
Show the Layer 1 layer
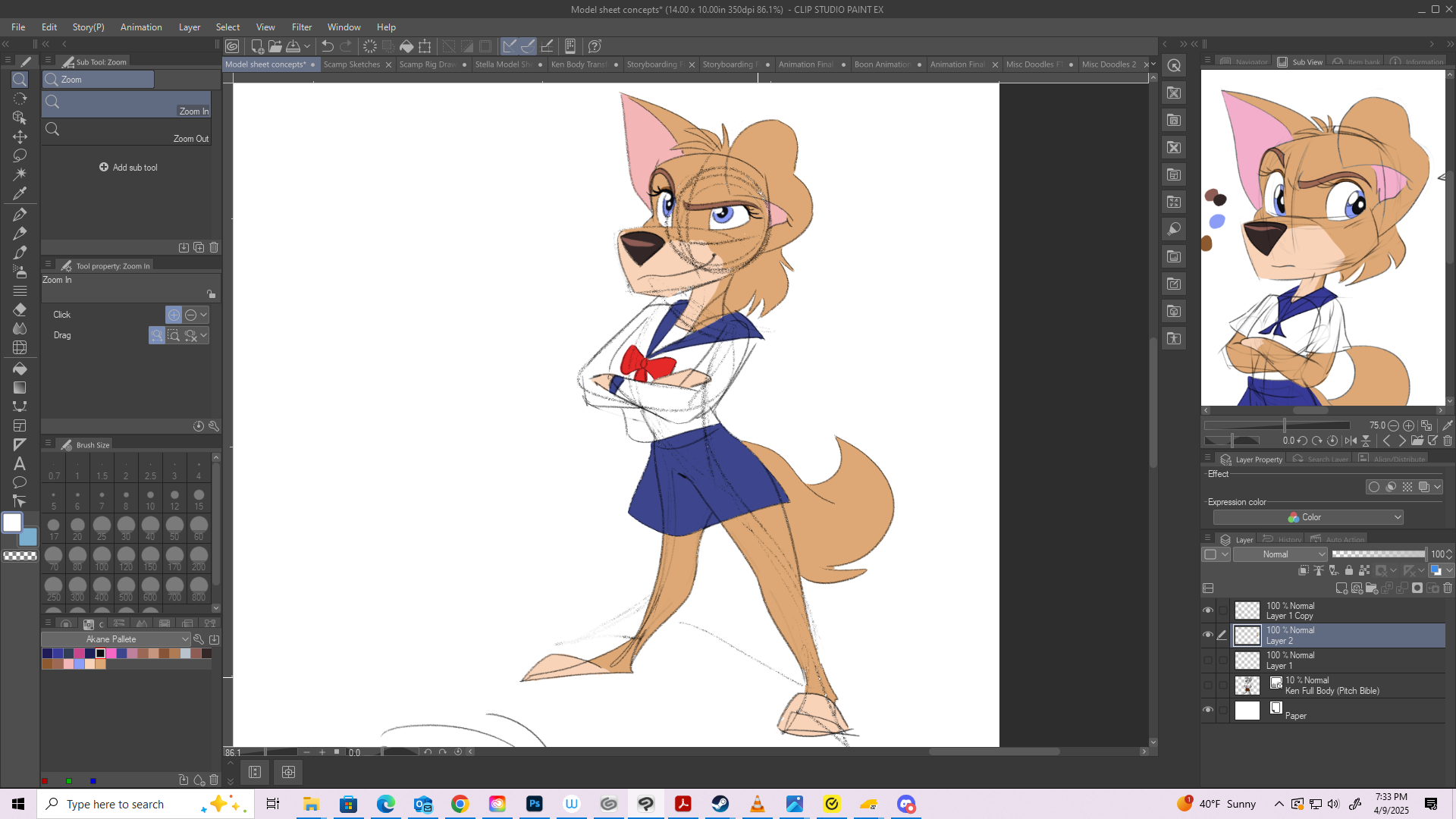1208,661
